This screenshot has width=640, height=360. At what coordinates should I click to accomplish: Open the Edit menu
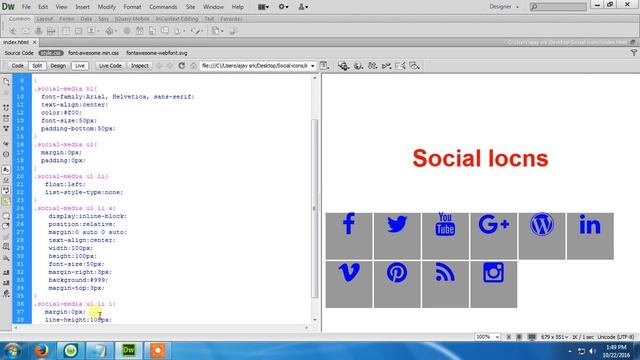tap(43, 7)
